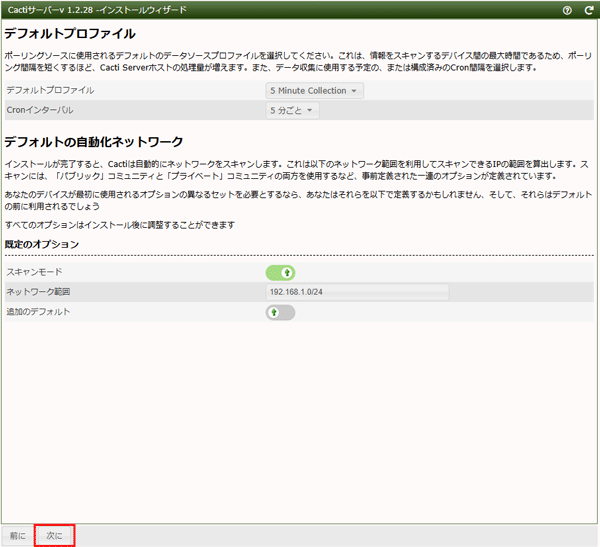Focus the ネットワーク範囲 192.168.1.0/24 field
This screenshot has width=600, height=547.
coord(357,292)
